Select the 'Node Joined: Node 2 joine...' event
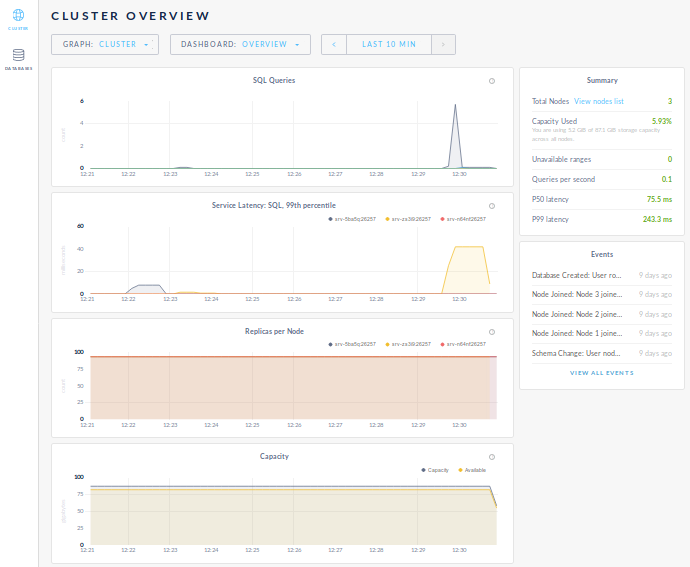Screen dimensions: 690x567 click(602, 314)
